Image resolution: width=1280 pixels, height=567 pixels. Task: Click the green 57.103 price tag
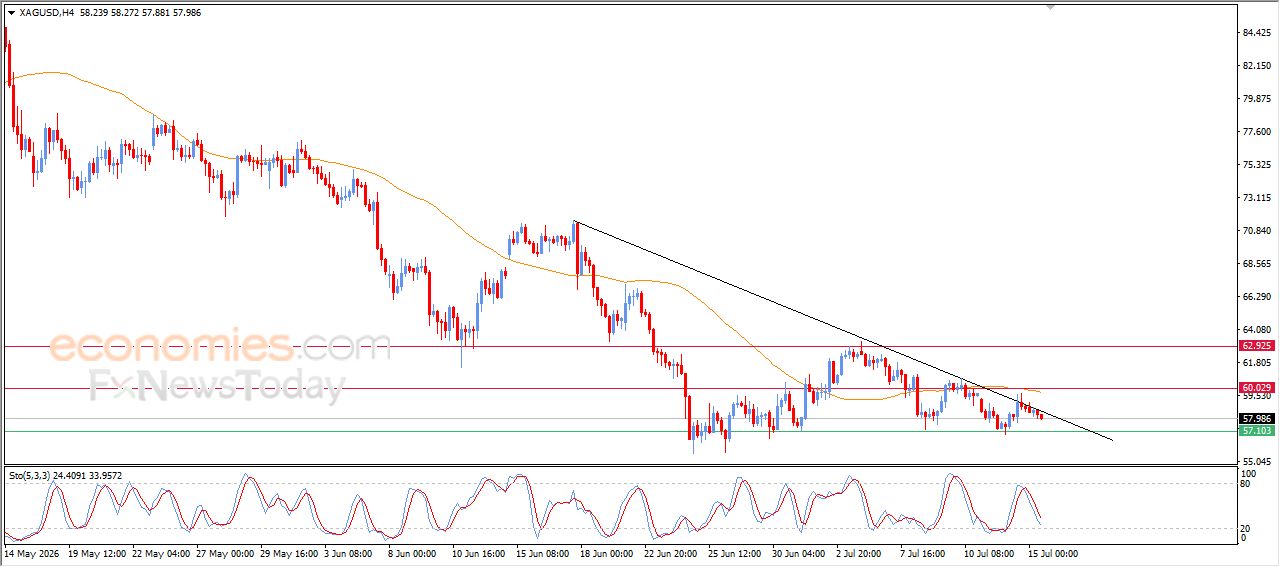coord(1256,431)
